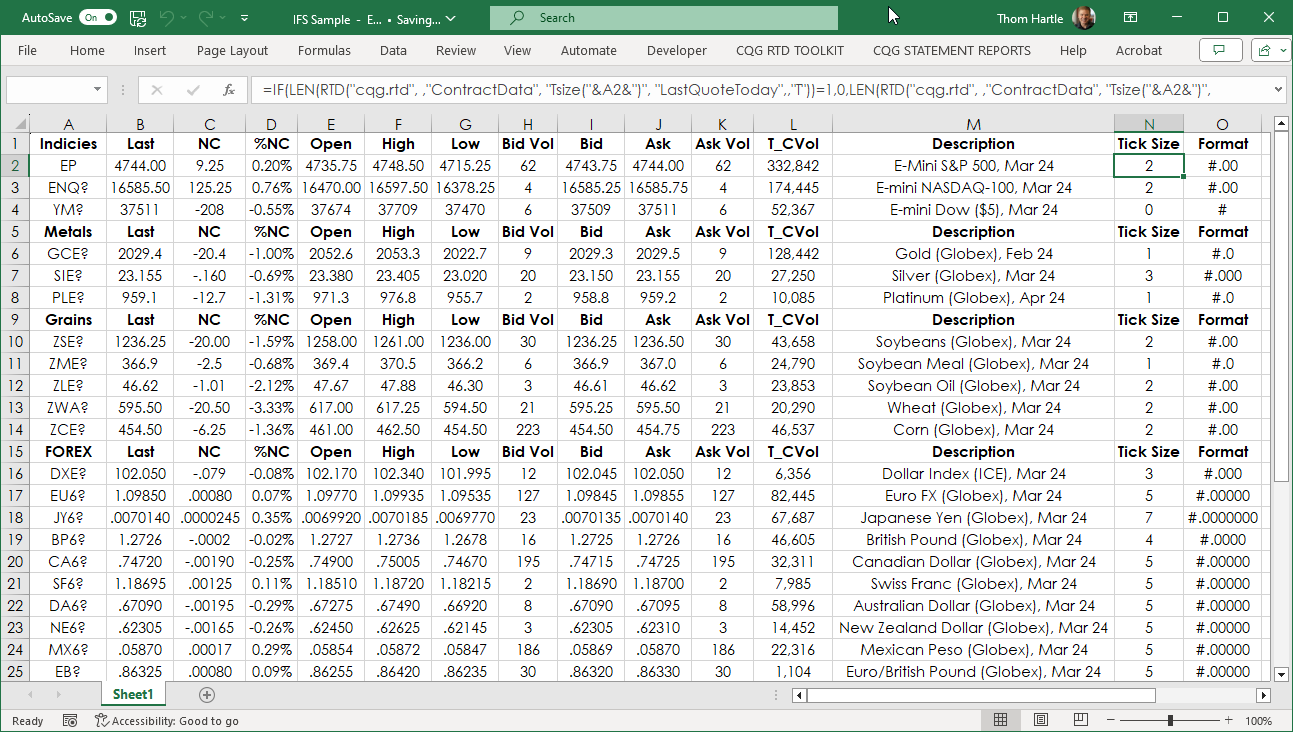Open the Formulas ribbon tab
This screenshot has height=732, width=1293.
[x=324, y=50]
